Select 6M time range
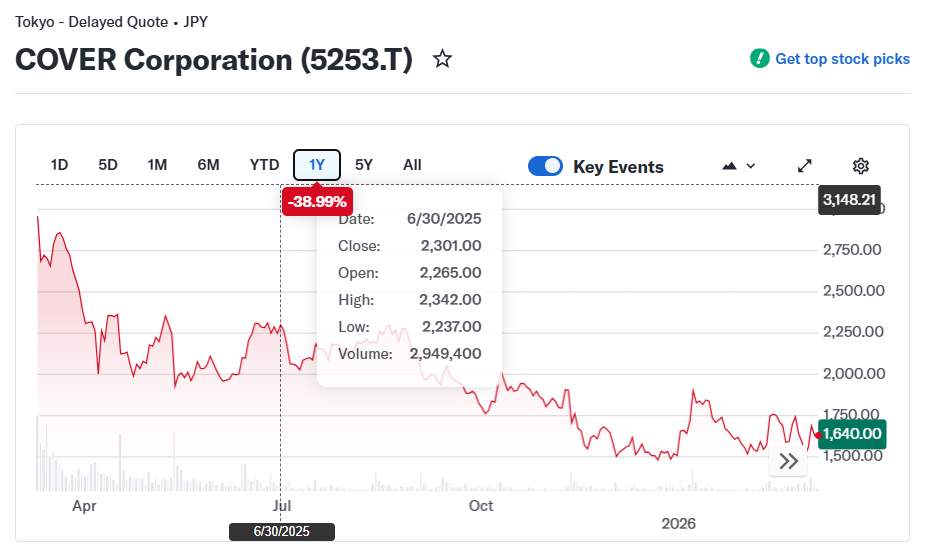Image resolution: width=938 pixels, height=560 pixels. 208,165
